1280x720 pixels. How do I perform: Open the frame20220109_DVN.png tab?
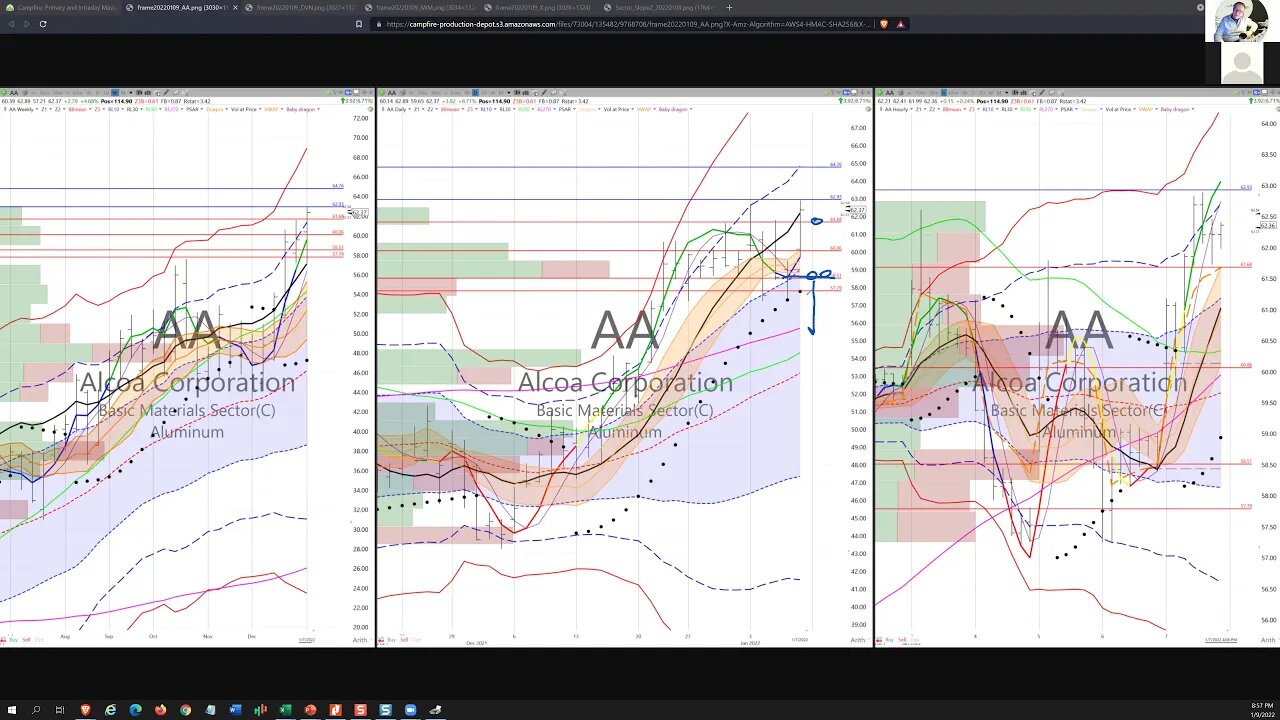[x=301, y=8]
